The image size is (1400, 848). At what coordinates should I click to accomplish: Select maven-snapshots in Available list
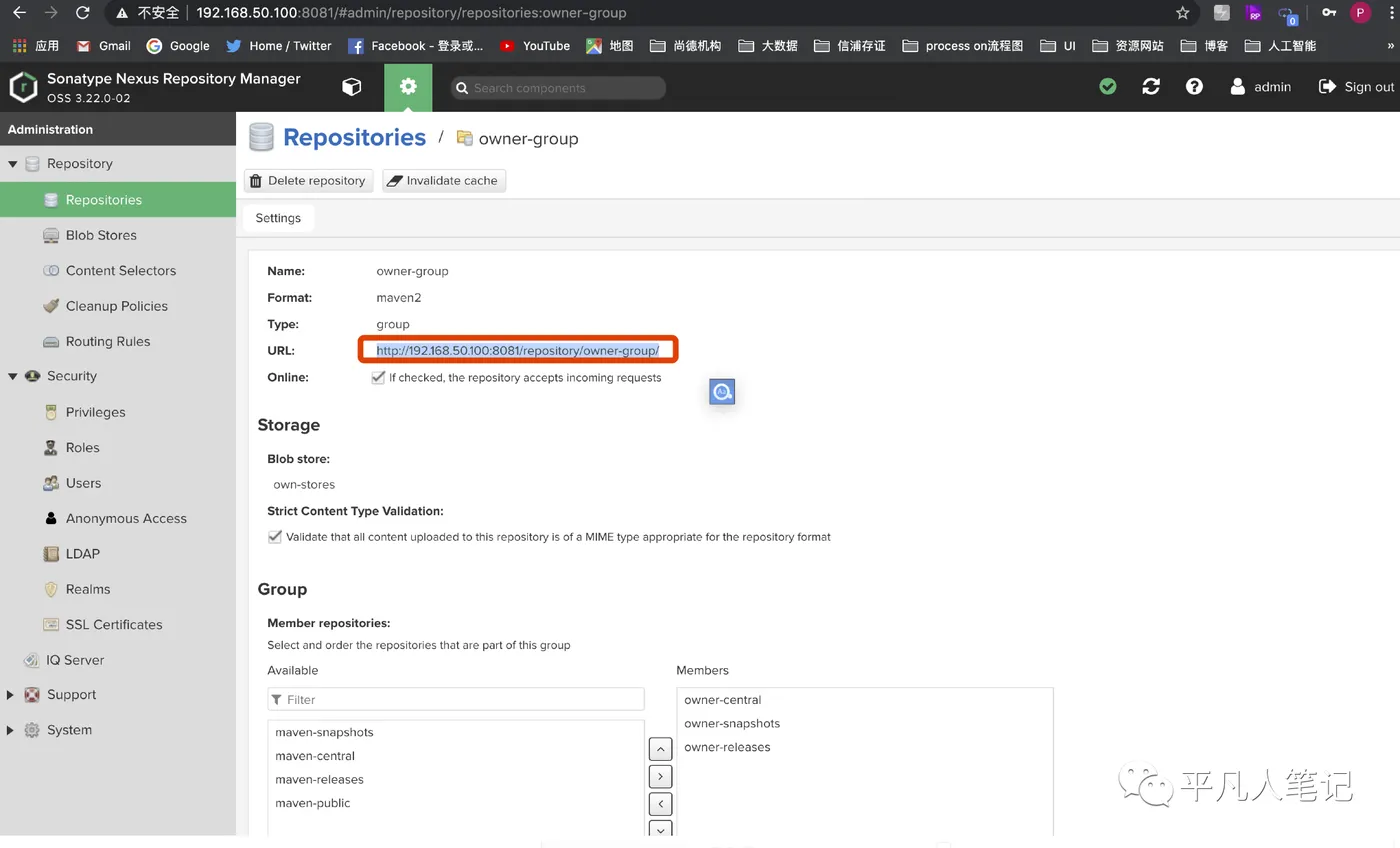[456, 733]
